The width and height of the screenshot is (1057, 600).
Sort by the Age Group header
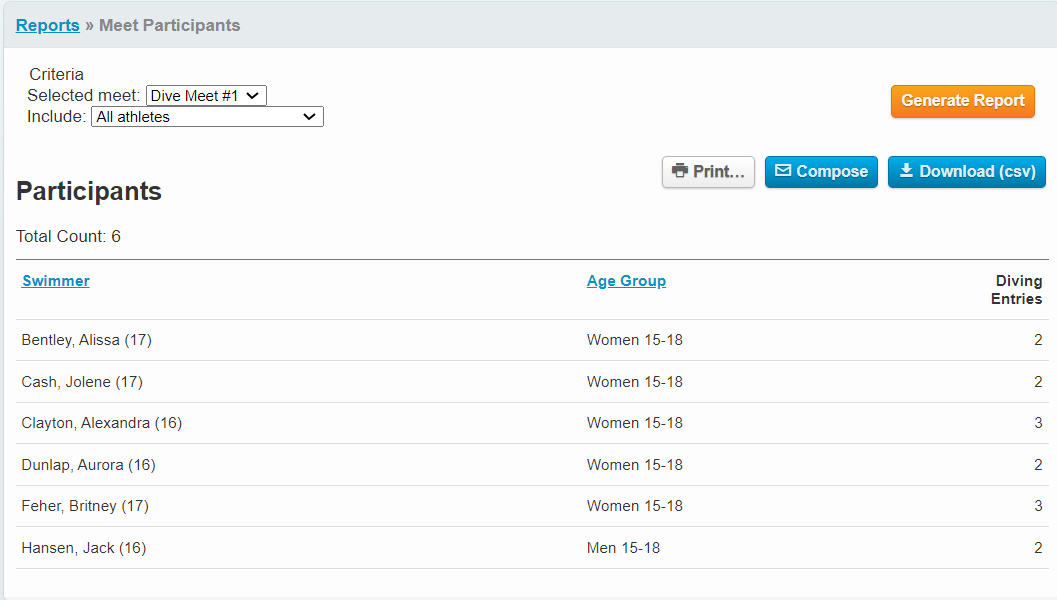626,281
